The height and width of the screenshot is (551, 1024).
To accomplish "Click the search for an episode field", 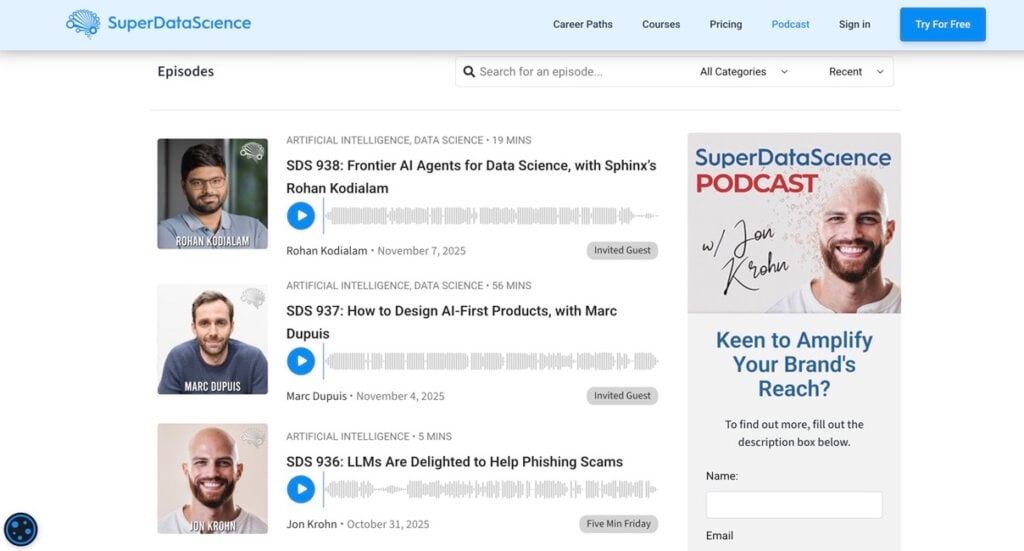I will tap(580, 72).
